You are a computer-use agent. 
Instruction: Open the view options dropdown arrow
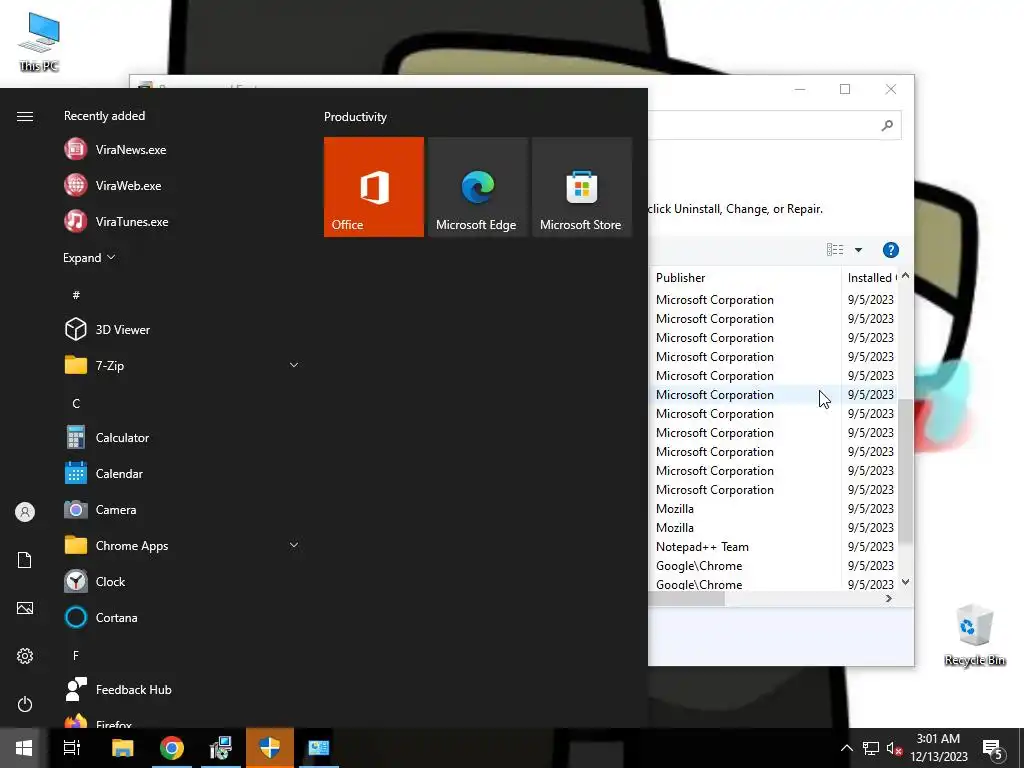point(858,250)
